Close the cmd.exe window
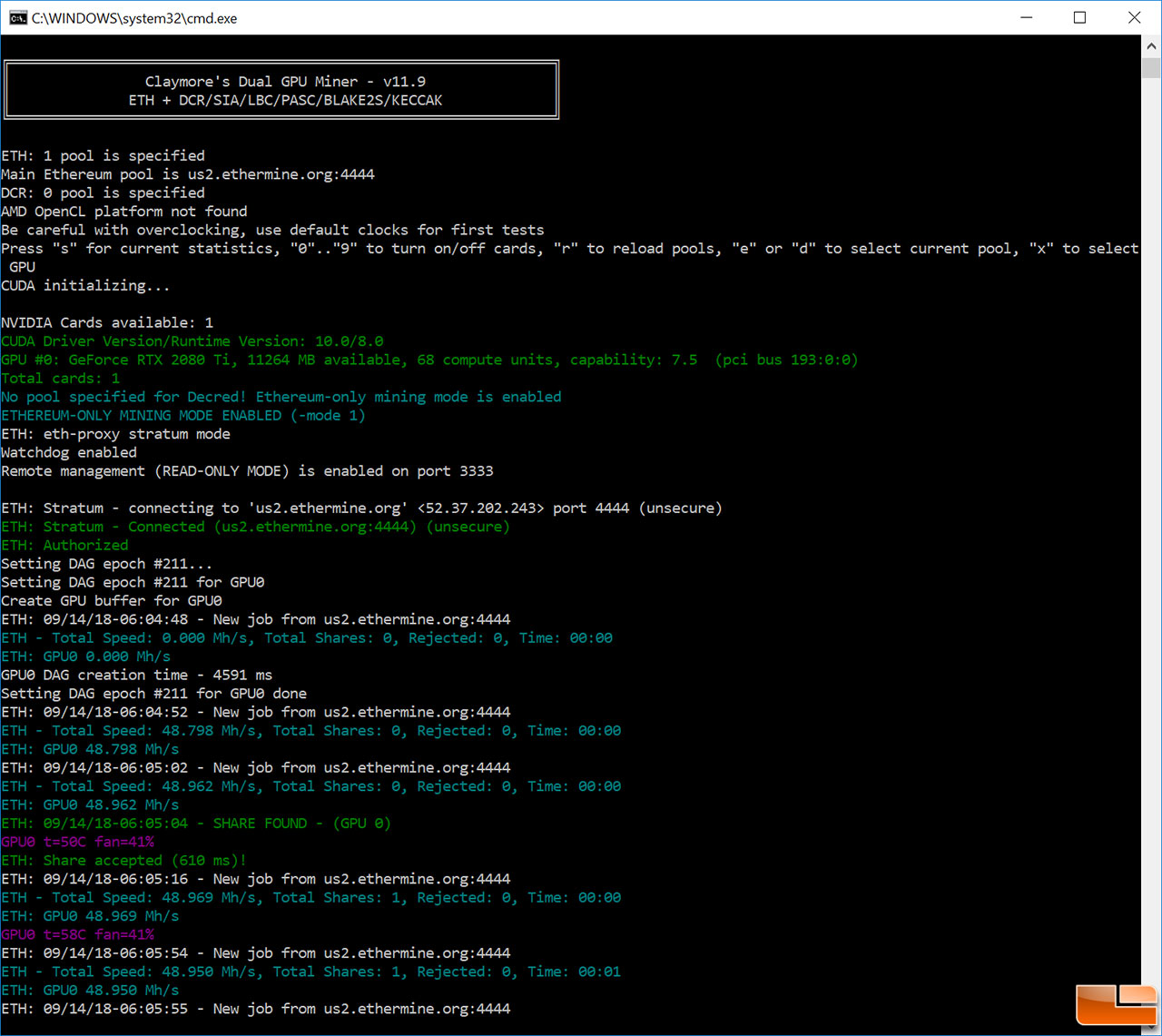1162x1036 pixels. coord(1134,17)
